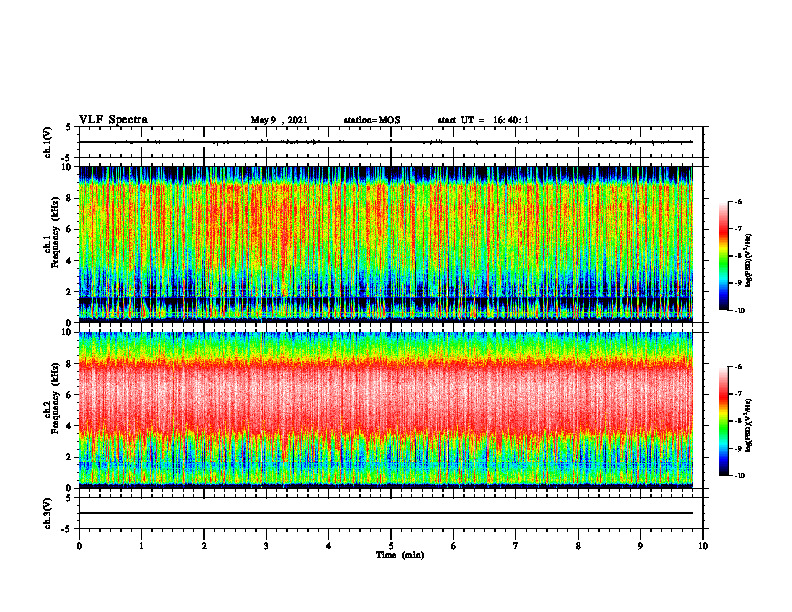
Task: Click the ch.1 color bar "-6" label
Action: pyautogui.click(x=739, y=202)
